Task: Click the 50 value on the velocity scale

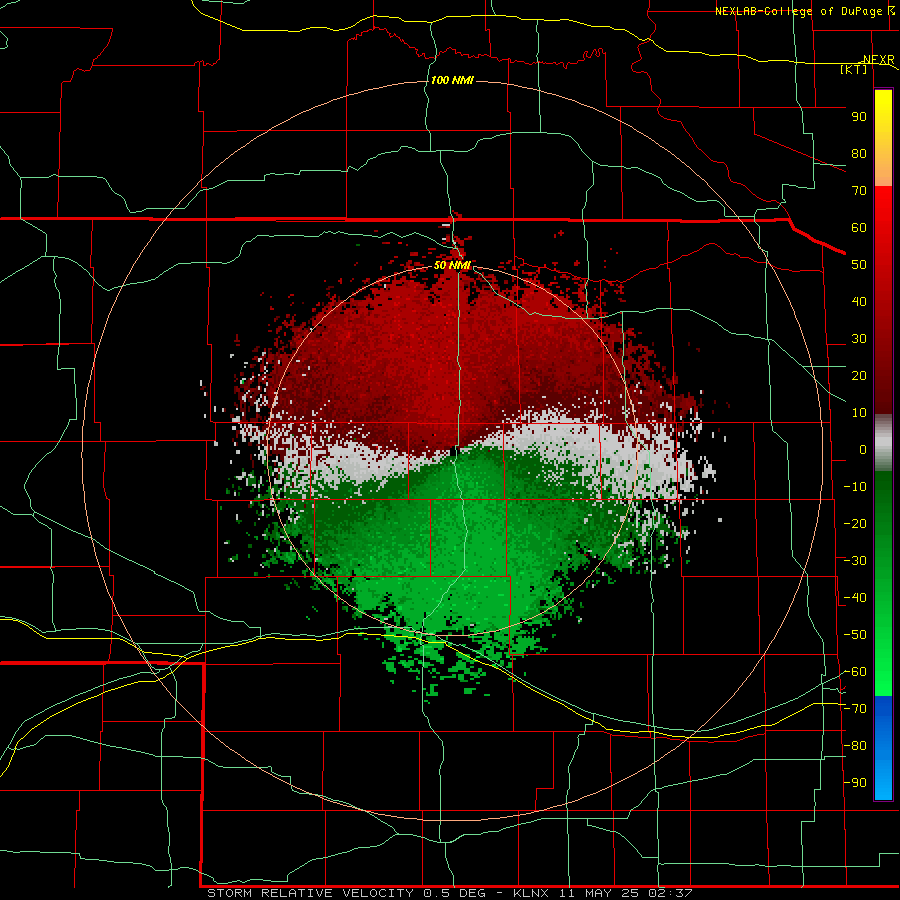Action: (859, 265)
